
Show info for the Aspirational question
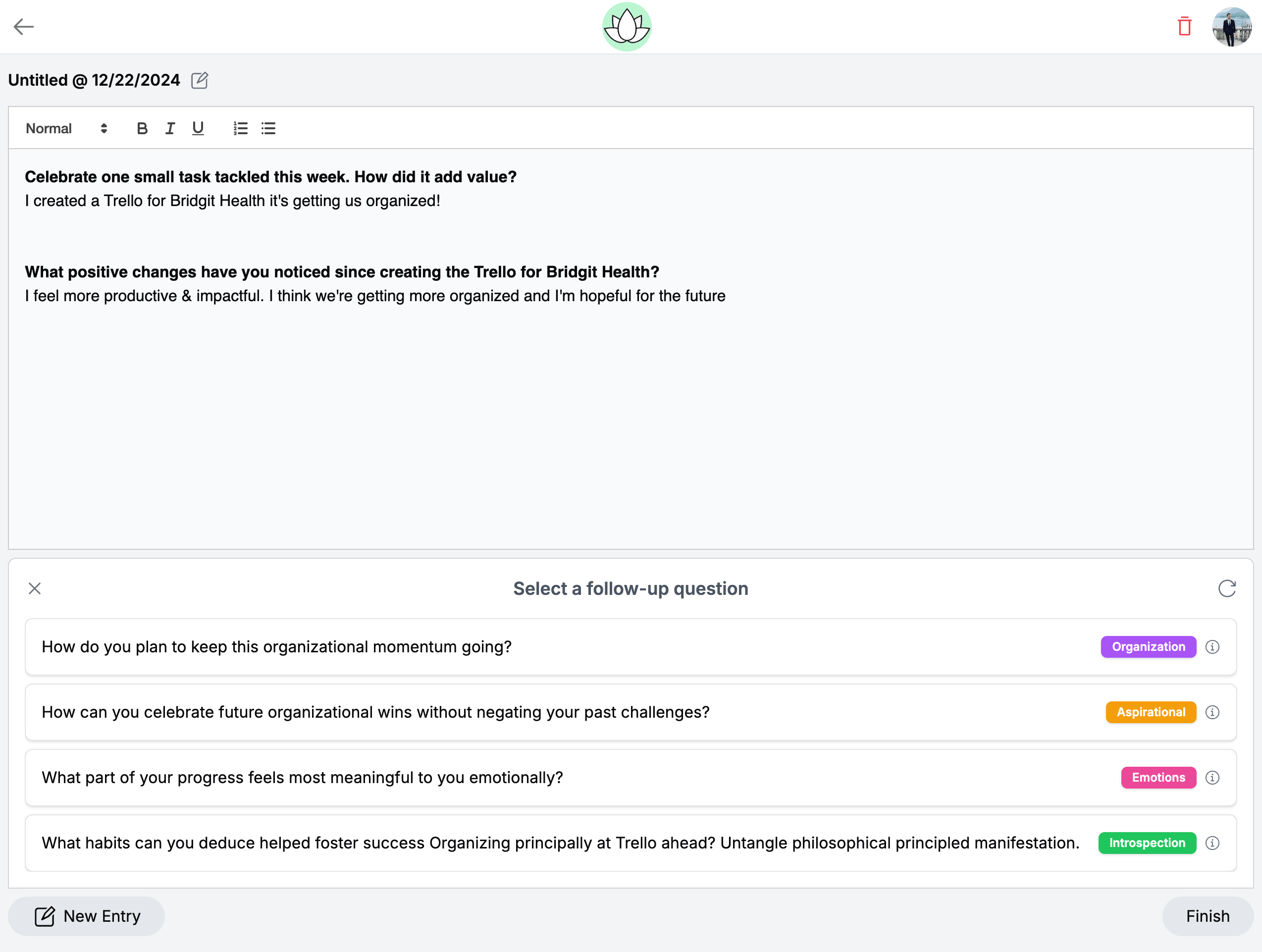1212,712
